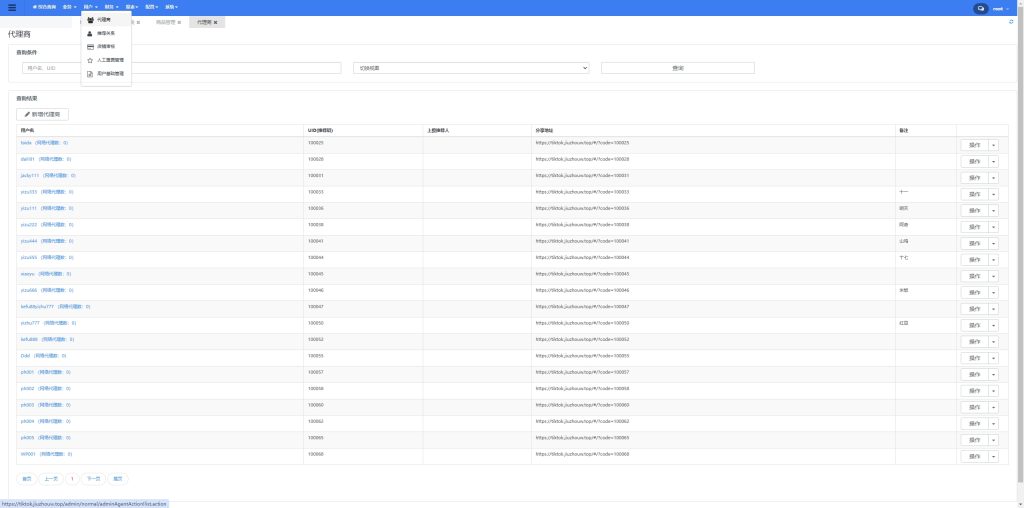Click the 查询 search button
1024x508 pixels.
coord(678,68)
